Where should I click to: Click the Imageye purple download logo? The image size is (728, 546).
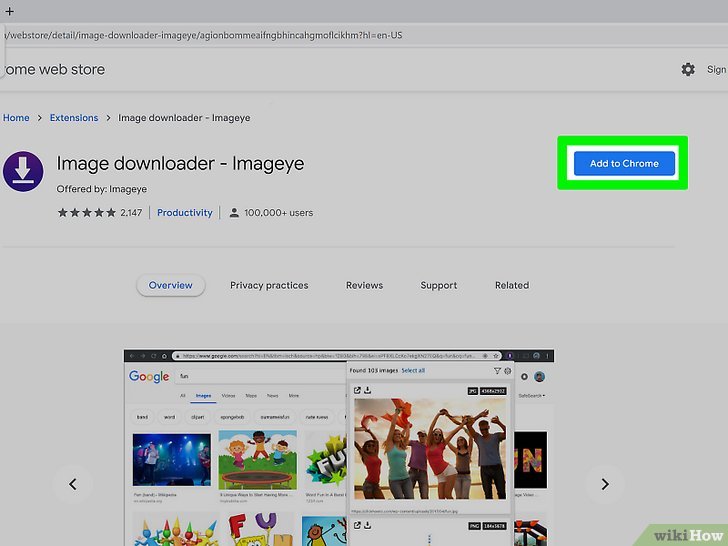point(23,171)
